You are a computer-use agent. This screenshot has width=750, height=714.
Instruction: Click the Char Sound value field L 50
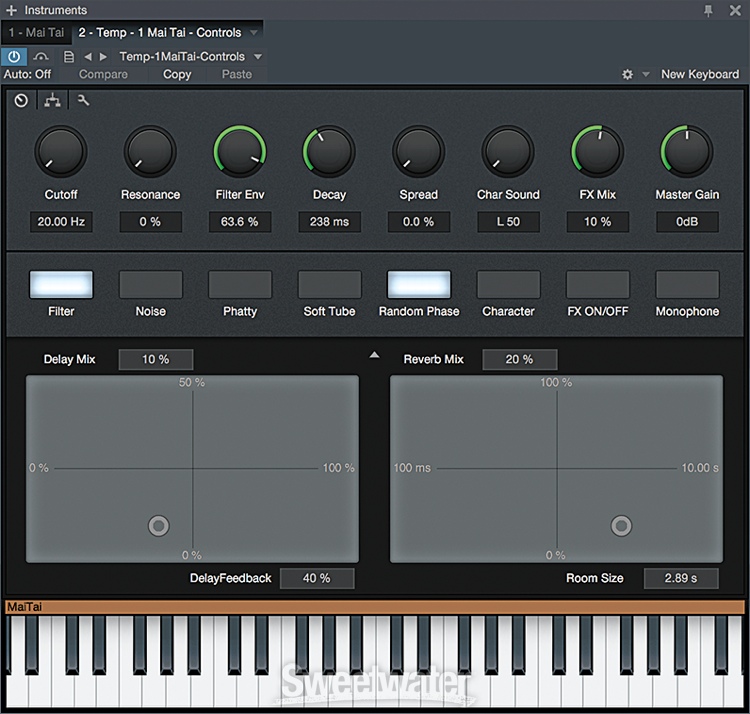click(x=508, y=222)
